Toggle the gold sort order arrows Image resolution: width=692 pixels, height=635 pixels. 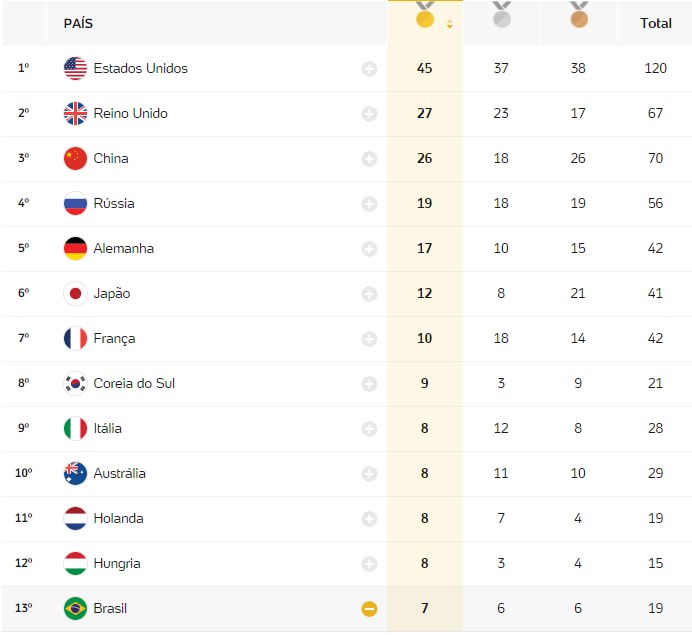[449, 24]
